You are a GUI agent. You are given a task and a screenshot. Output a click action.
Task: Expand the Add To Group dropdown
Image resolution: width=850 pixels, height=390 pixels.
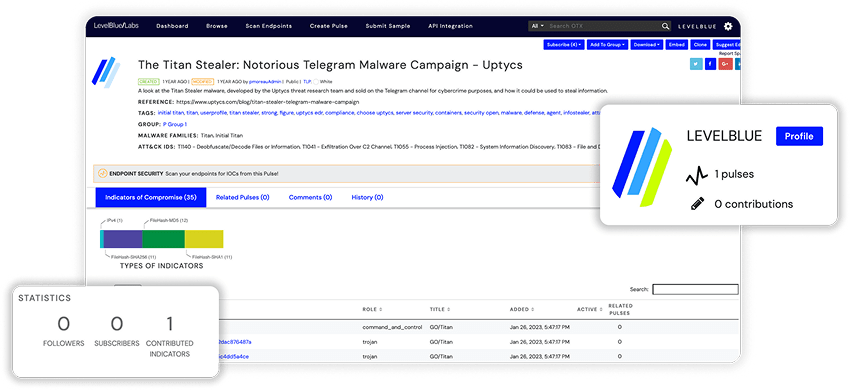coord(607,44)
